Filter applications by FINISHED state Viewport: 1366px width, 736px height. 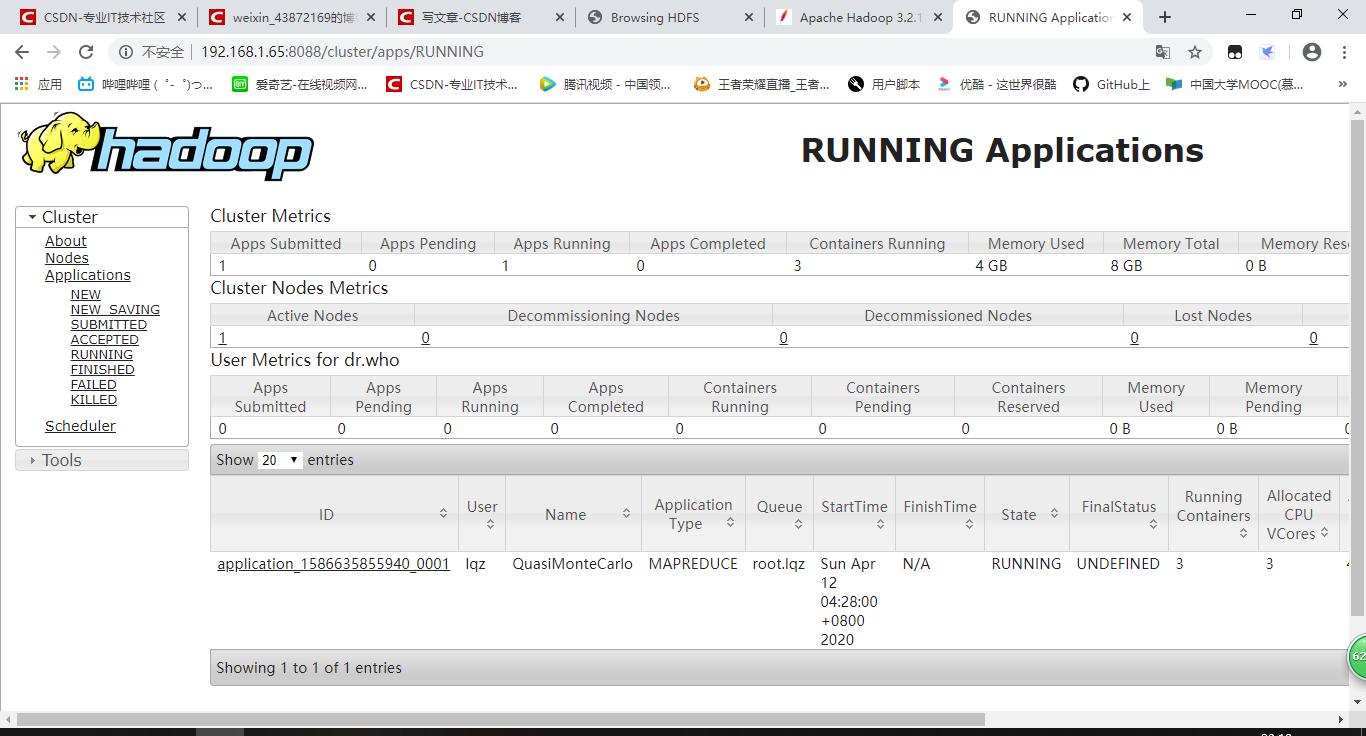coord(103,370)
